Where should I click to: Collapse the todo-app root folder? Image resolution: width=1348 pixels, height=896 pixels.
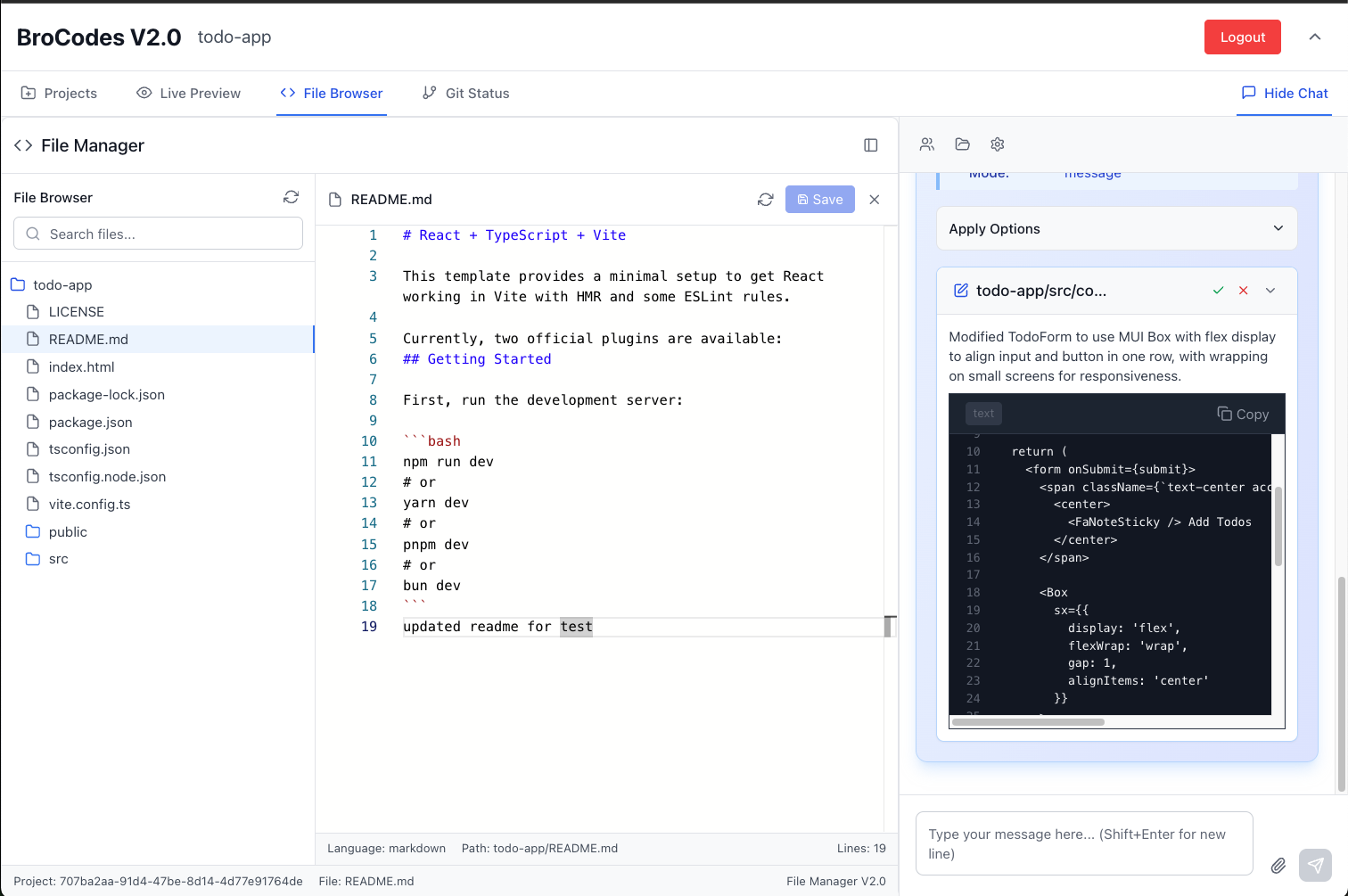pos(157,285)
